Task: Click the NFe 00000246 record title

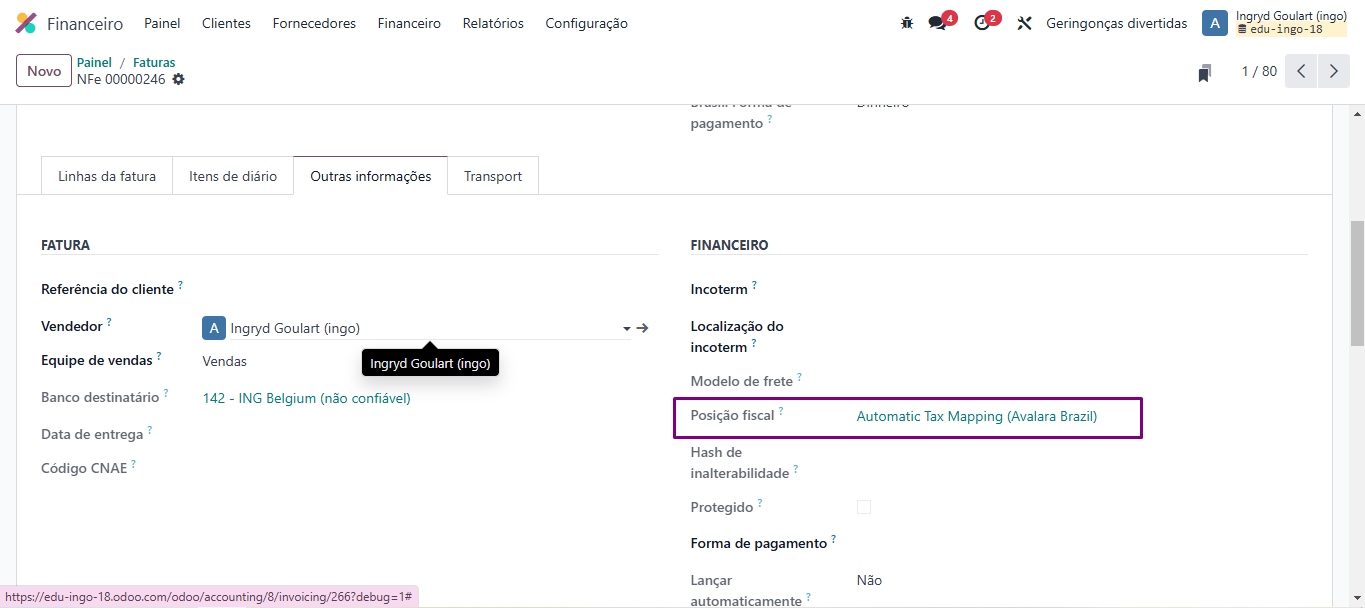Action: pos(121,80)
